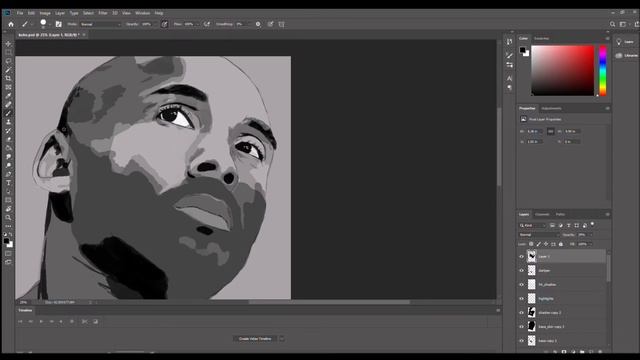
Task: Select the Crop tool in toolbar
Action: (8, 78)
